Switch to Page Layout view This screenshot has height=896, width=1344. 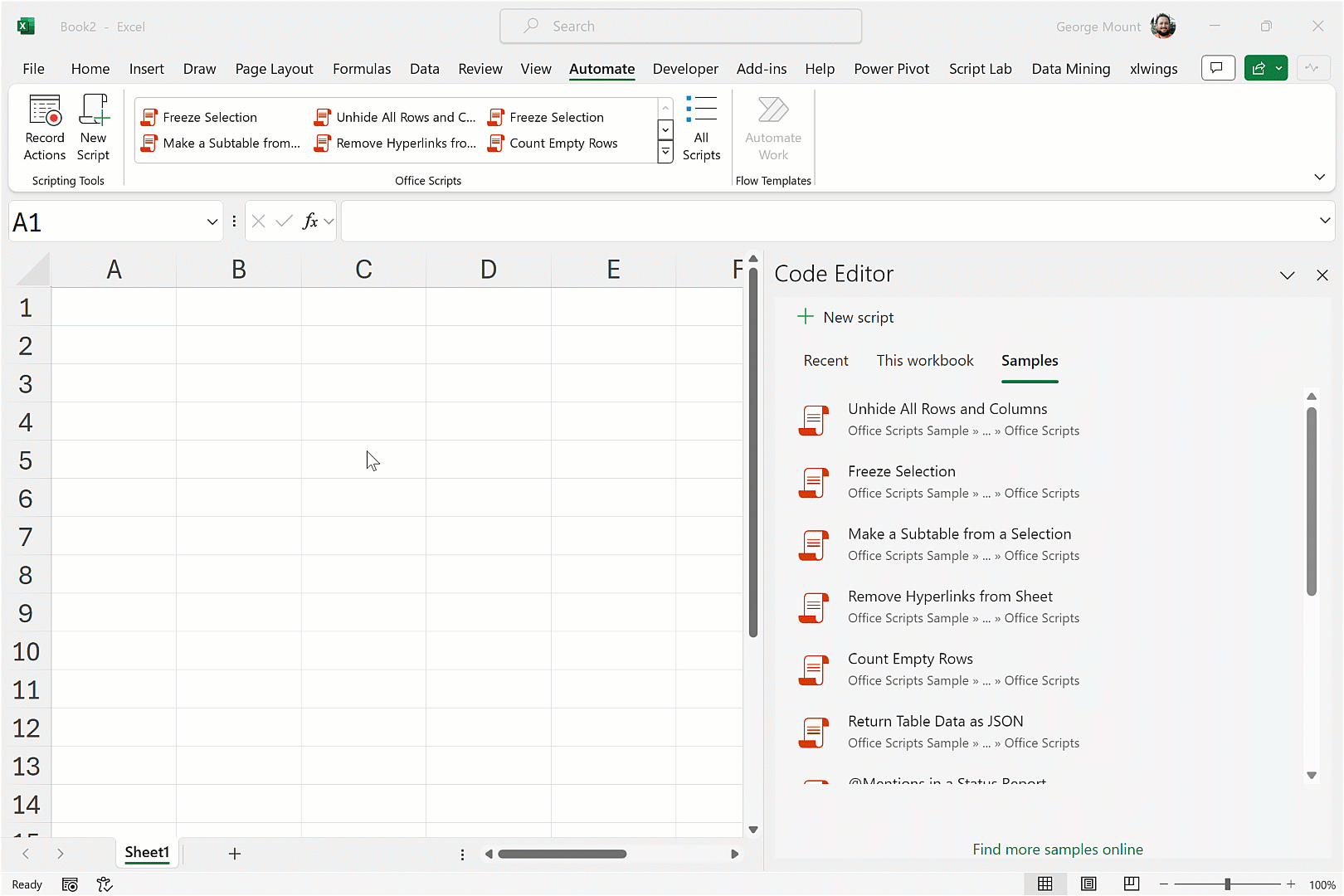point(1088,884)
